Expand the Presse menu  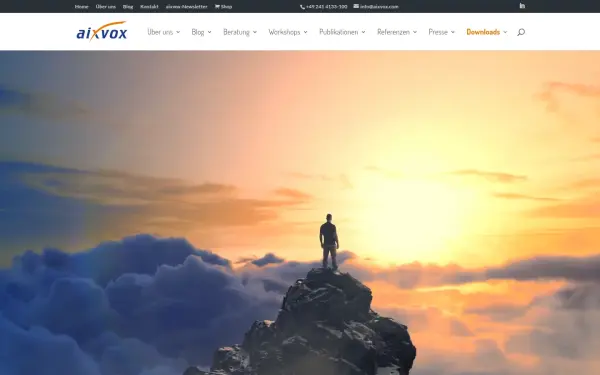click(442, 32)
